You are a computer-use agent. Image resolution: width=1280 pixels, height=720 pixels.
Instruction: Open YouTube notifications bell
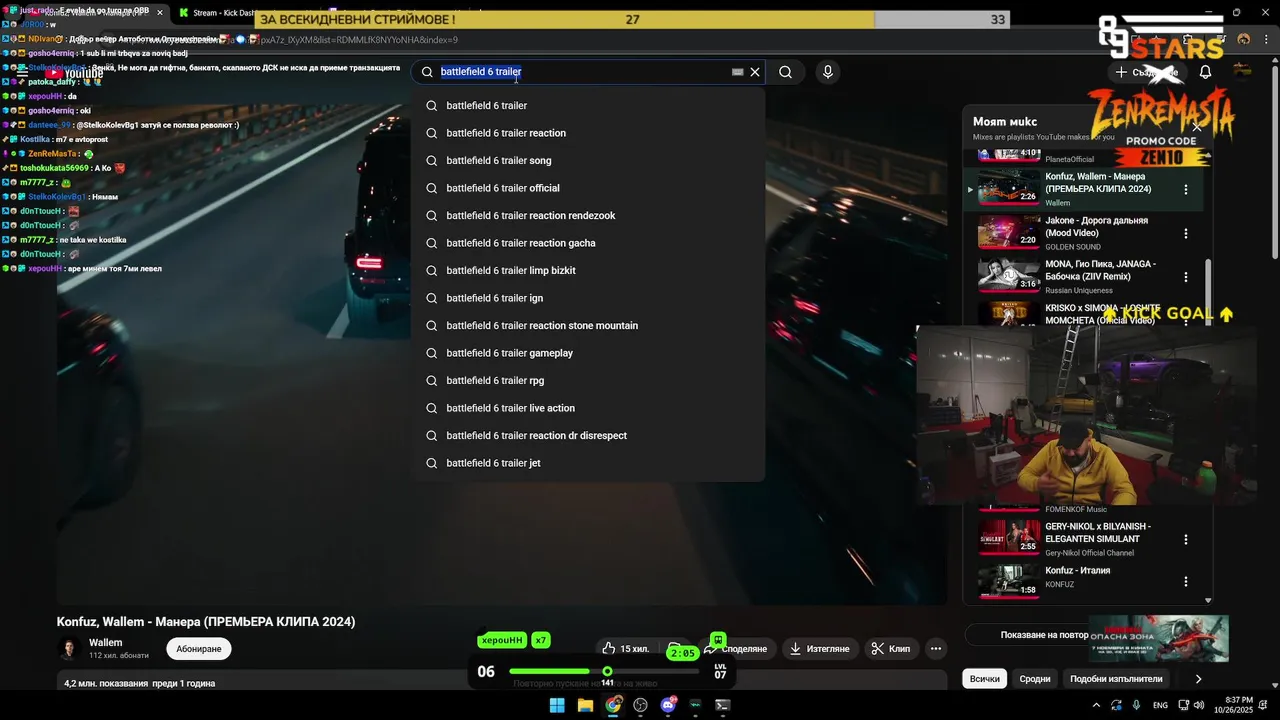click(1205, 72)
